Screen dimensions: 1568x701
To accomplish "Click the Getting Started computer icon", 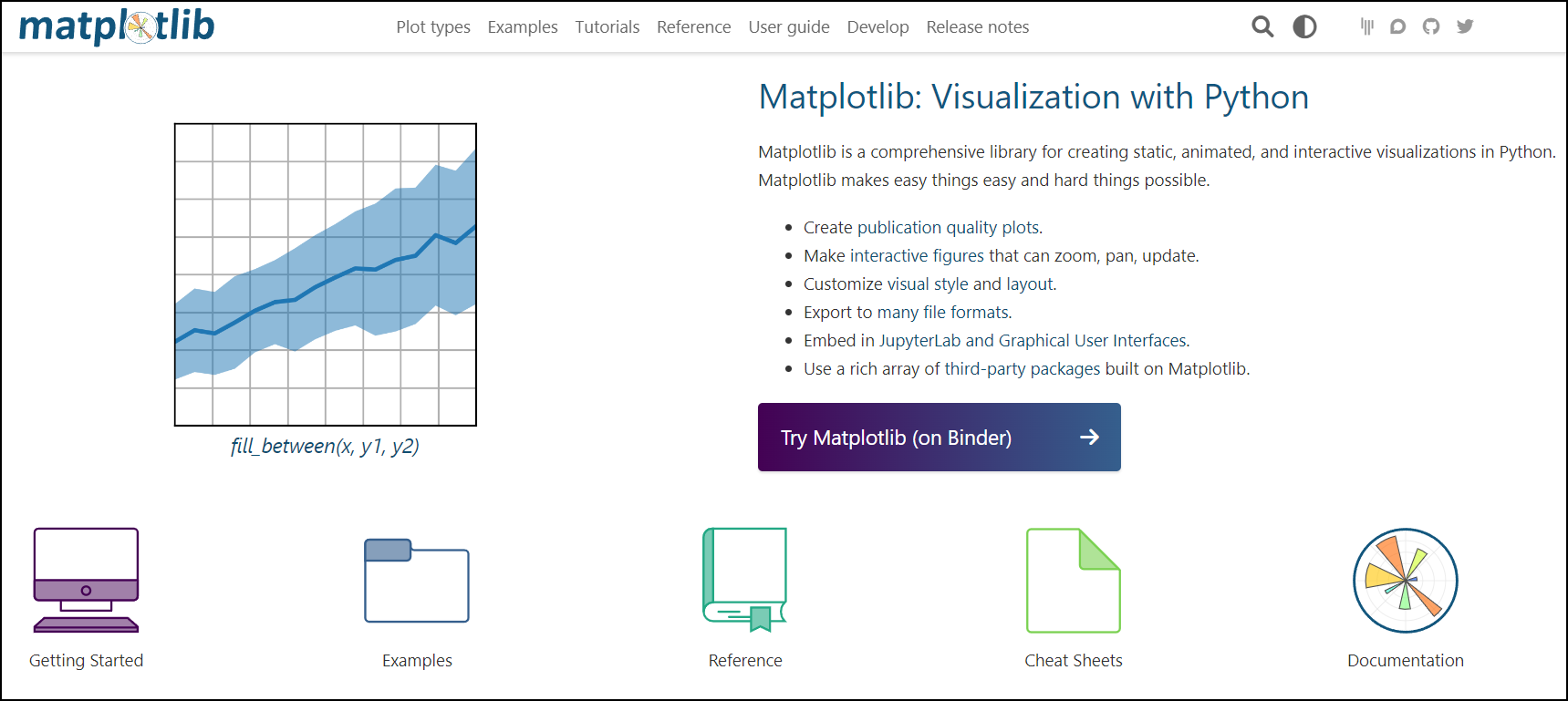I will coord(86,580).
